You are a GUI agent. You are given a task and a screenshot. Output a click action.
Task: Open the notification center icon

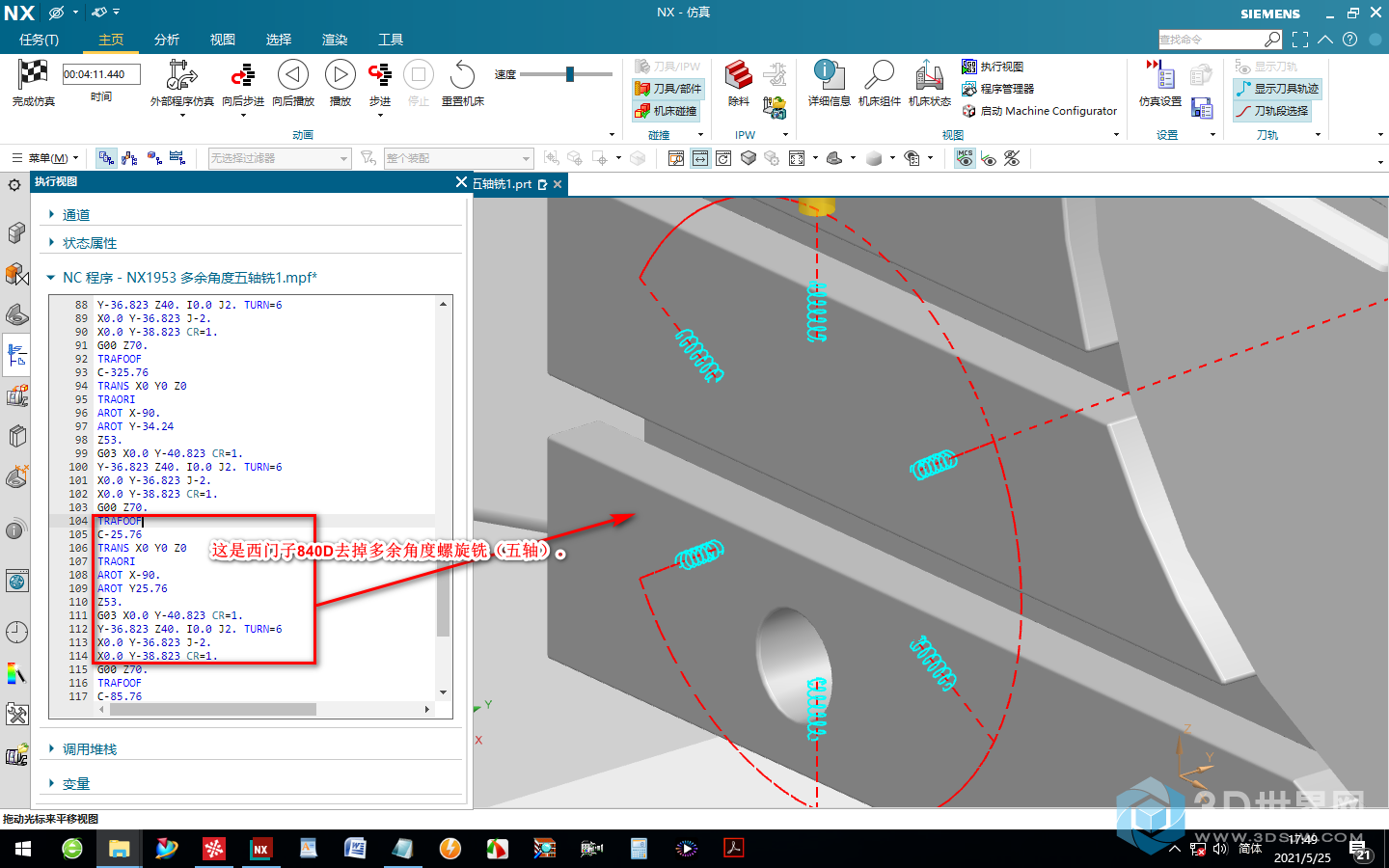click(1359, 850)
